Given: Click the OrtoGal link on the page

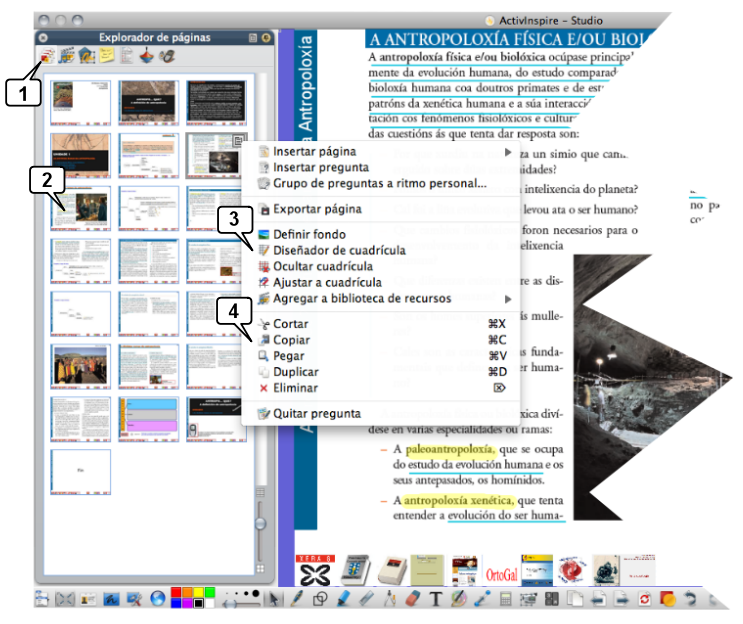Looking at the screenshot, I should 503,575.
